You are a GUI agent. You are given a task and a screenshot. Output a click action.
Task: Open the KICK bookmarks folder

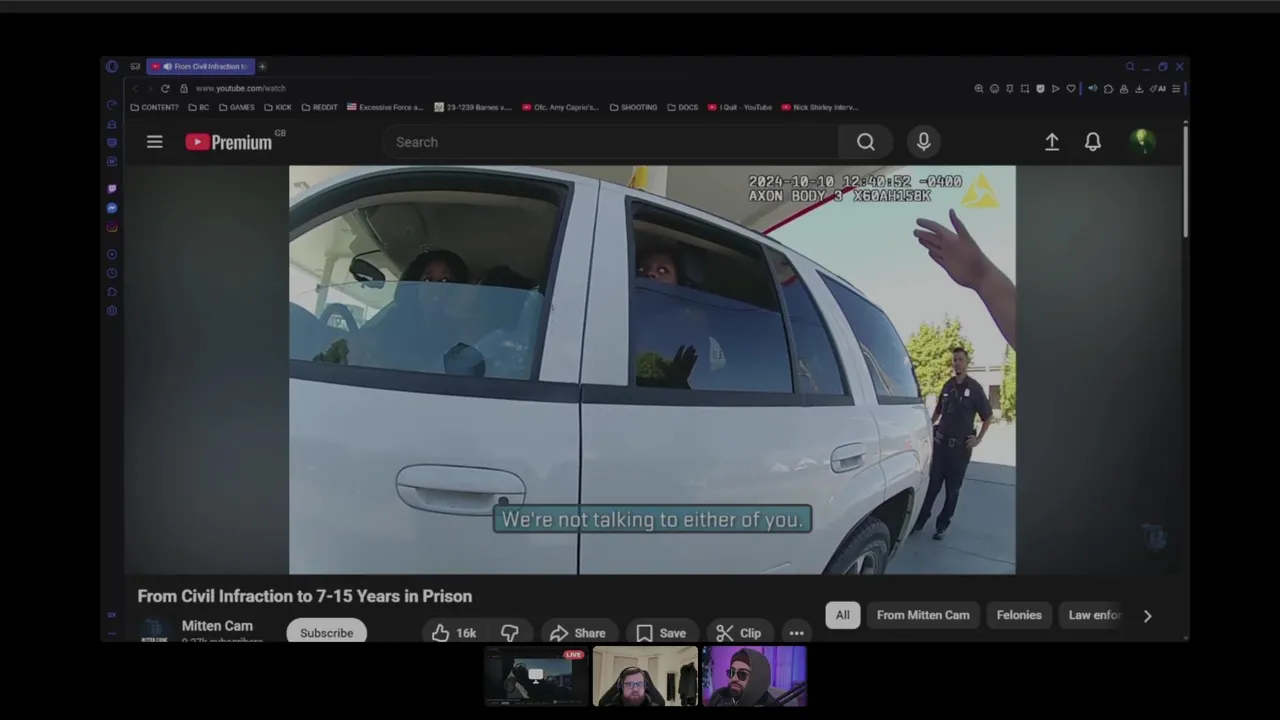tap(278, 107)
